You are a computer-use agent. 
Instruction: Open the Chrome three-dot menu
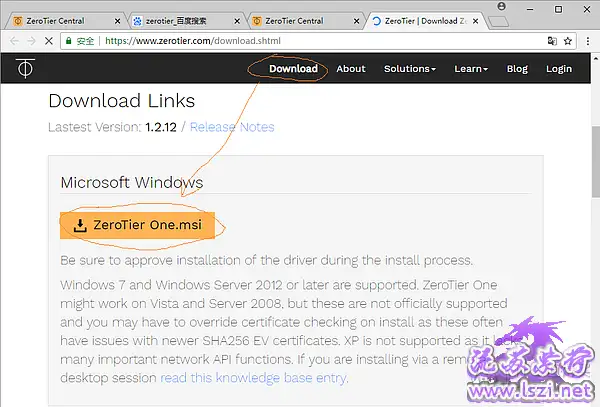588,41
